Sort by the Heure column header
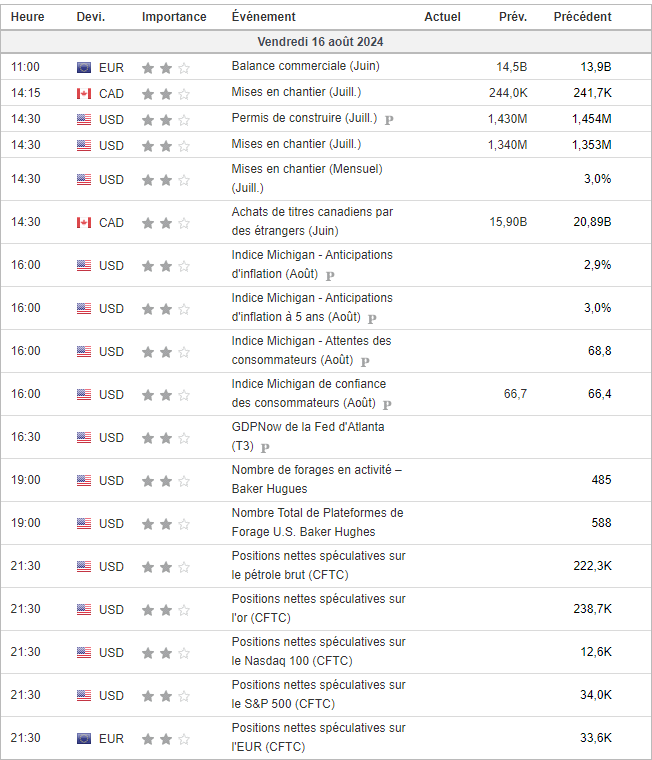 pos(27,17)
